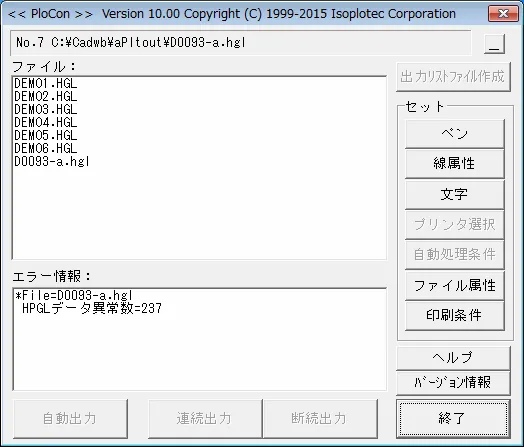Click the disabled 断続出力 button

pos(320,418)
